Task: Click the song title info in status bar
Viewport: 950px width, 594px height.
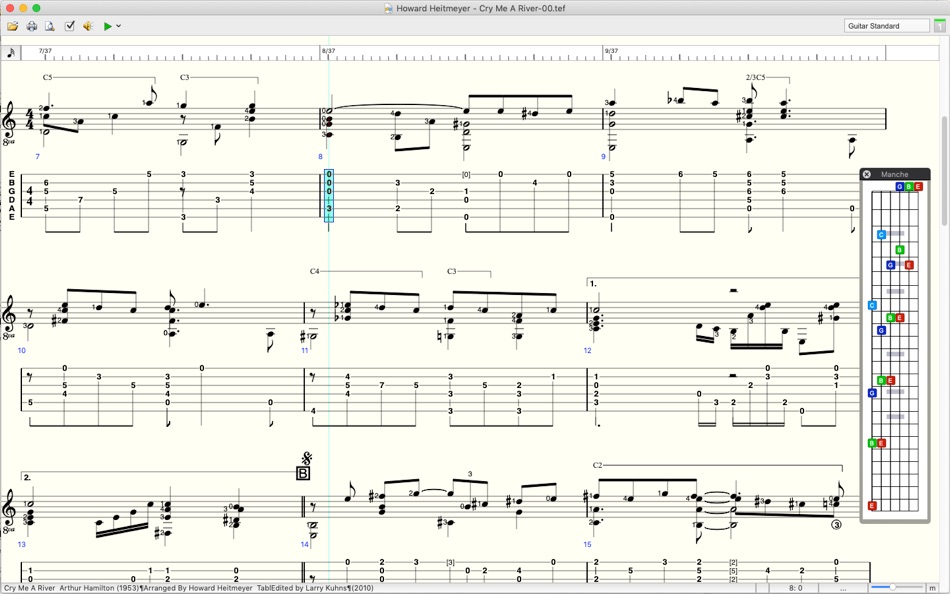Action: 189,588
